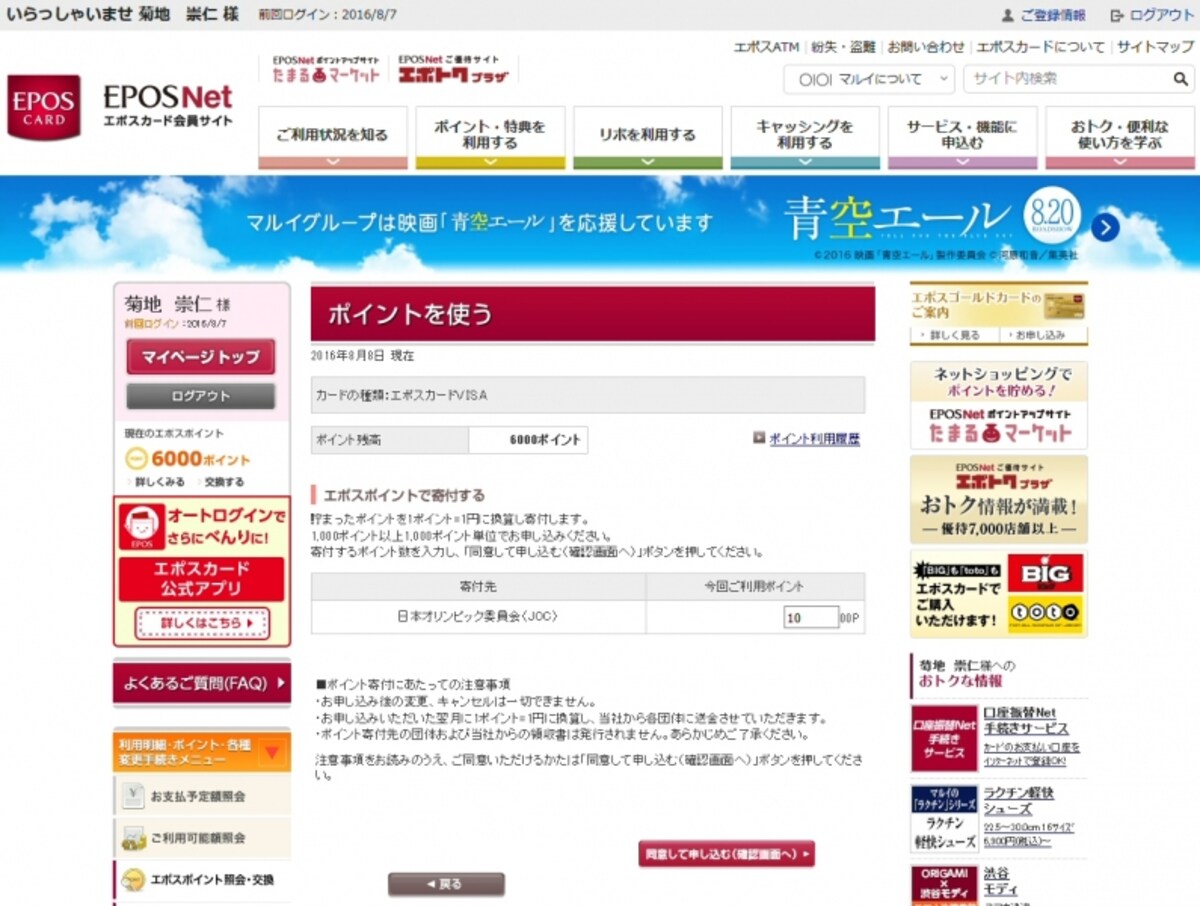
Task: Click the gold coin icon beside 6000ポイント
Action: [137, 459]
